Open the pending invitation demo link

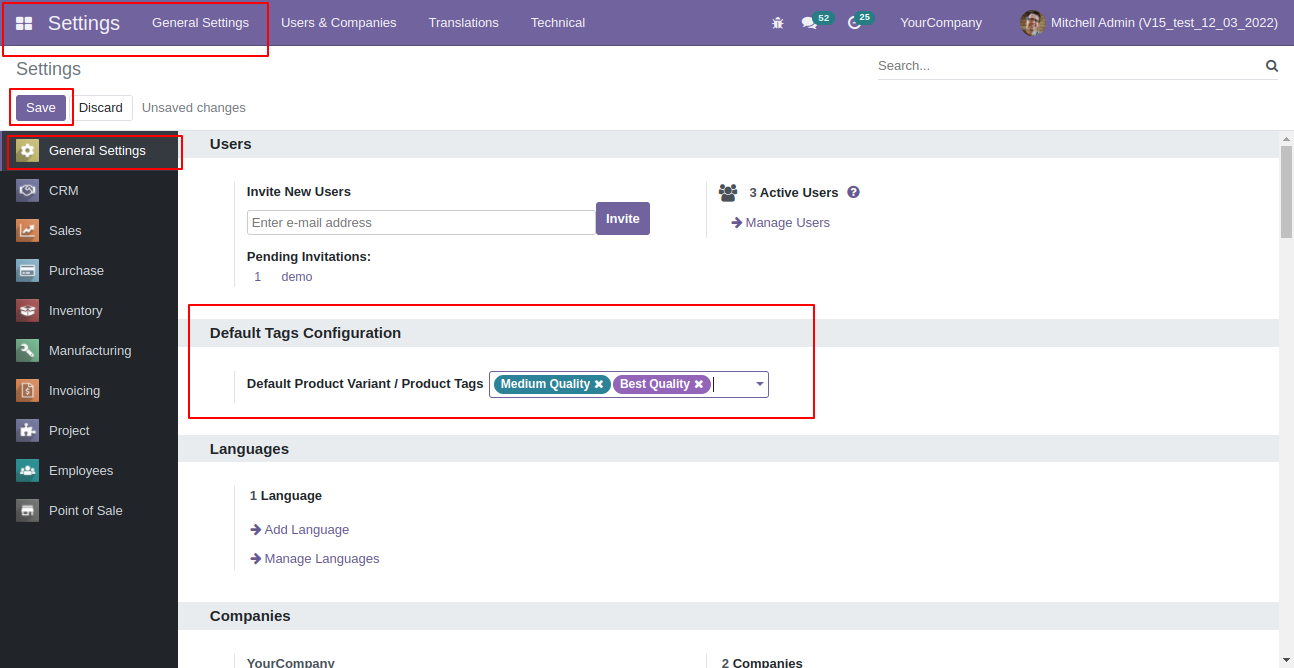297,277
